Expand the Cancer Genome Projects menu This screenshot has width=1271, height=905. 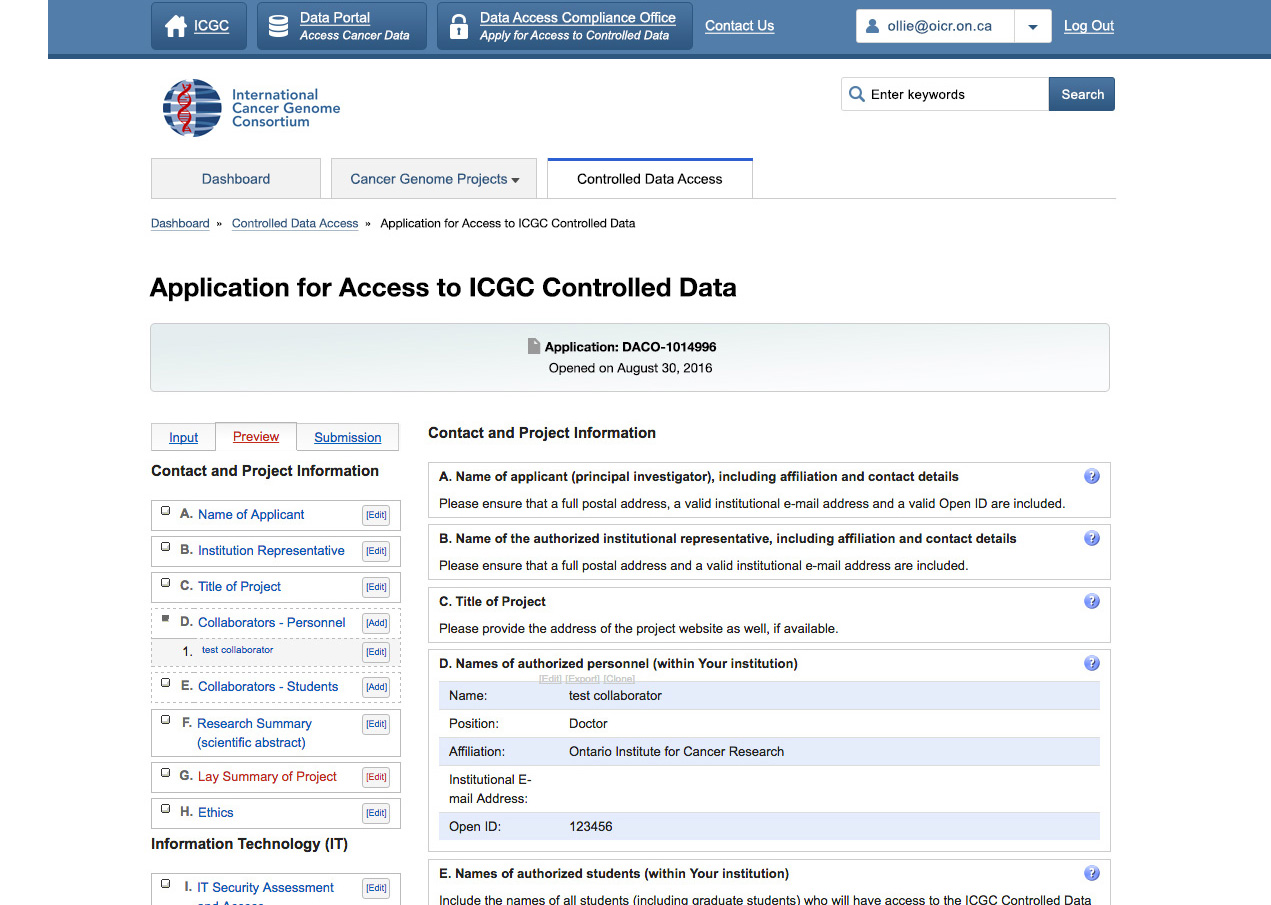434,179
